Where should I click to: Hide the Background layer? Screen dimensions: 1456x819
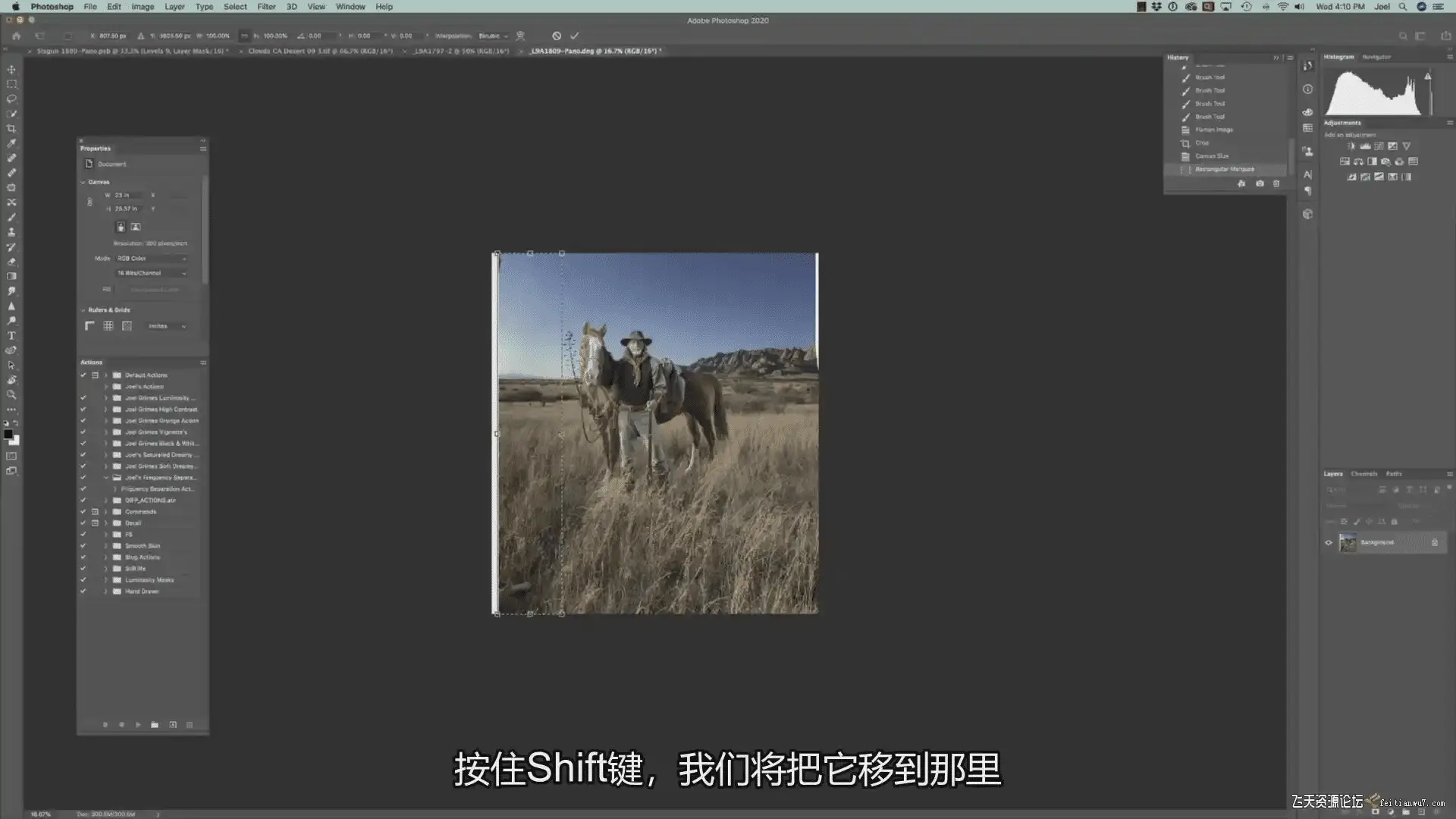1329,542
